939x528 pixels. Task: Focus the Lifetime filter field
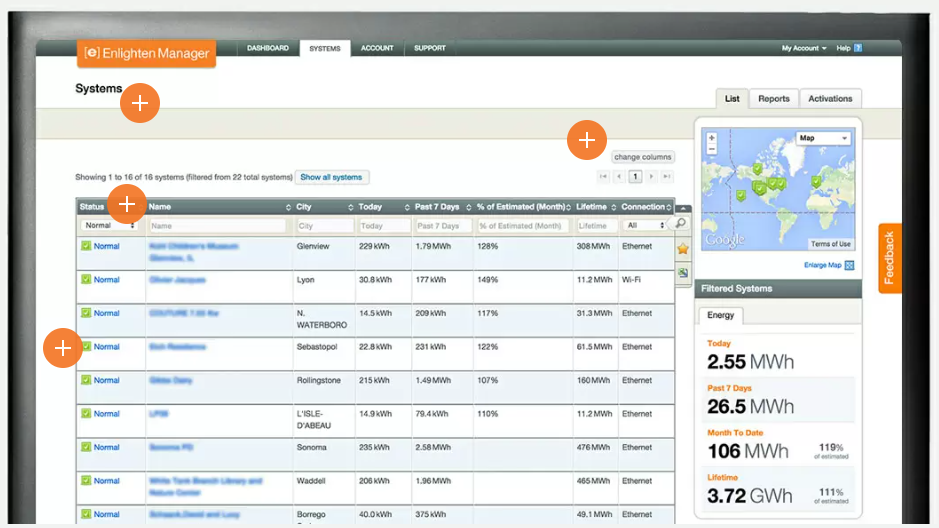pos(596,226)
